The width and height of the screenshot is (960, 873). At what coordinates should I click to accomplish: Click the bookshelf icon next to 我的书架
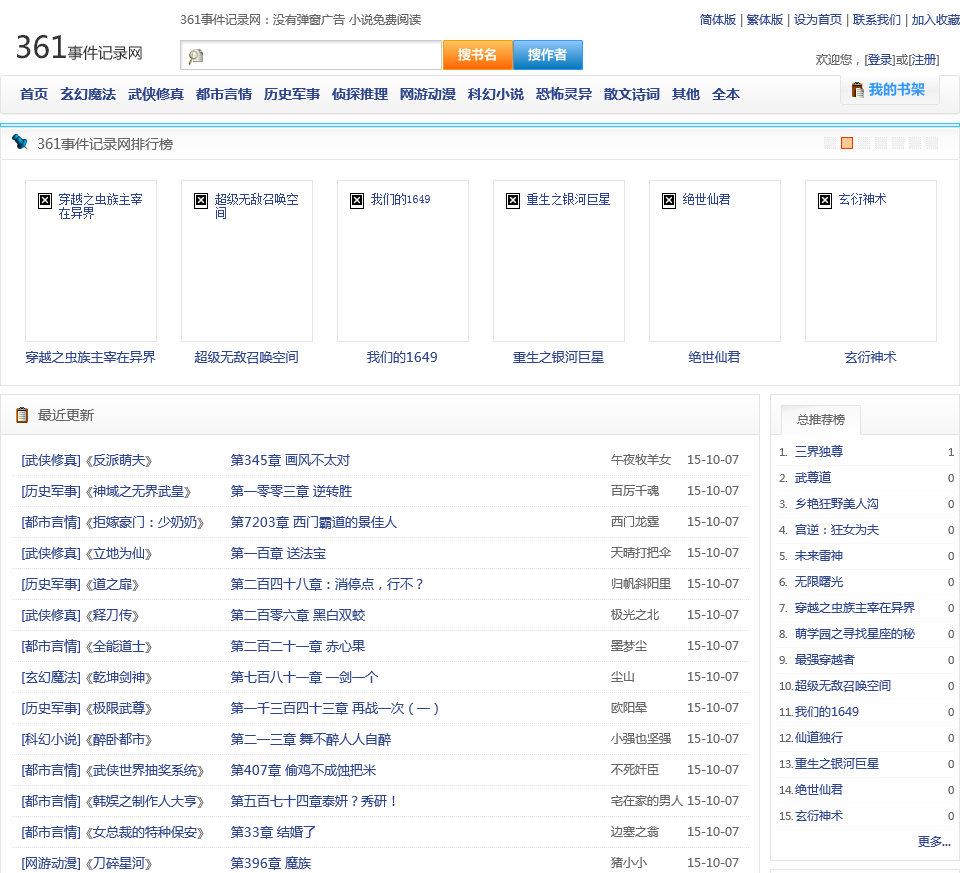tap(857, 90)
